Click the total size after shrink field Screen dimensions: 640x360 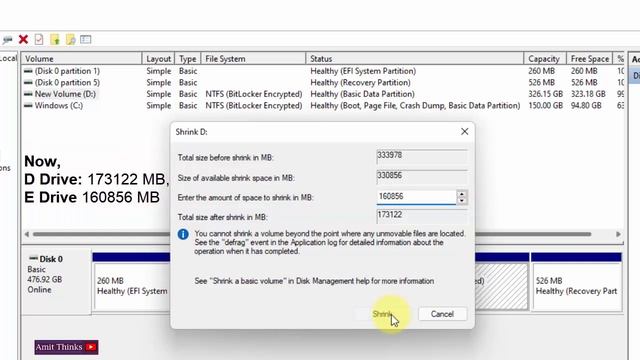(x=422, y=216)
